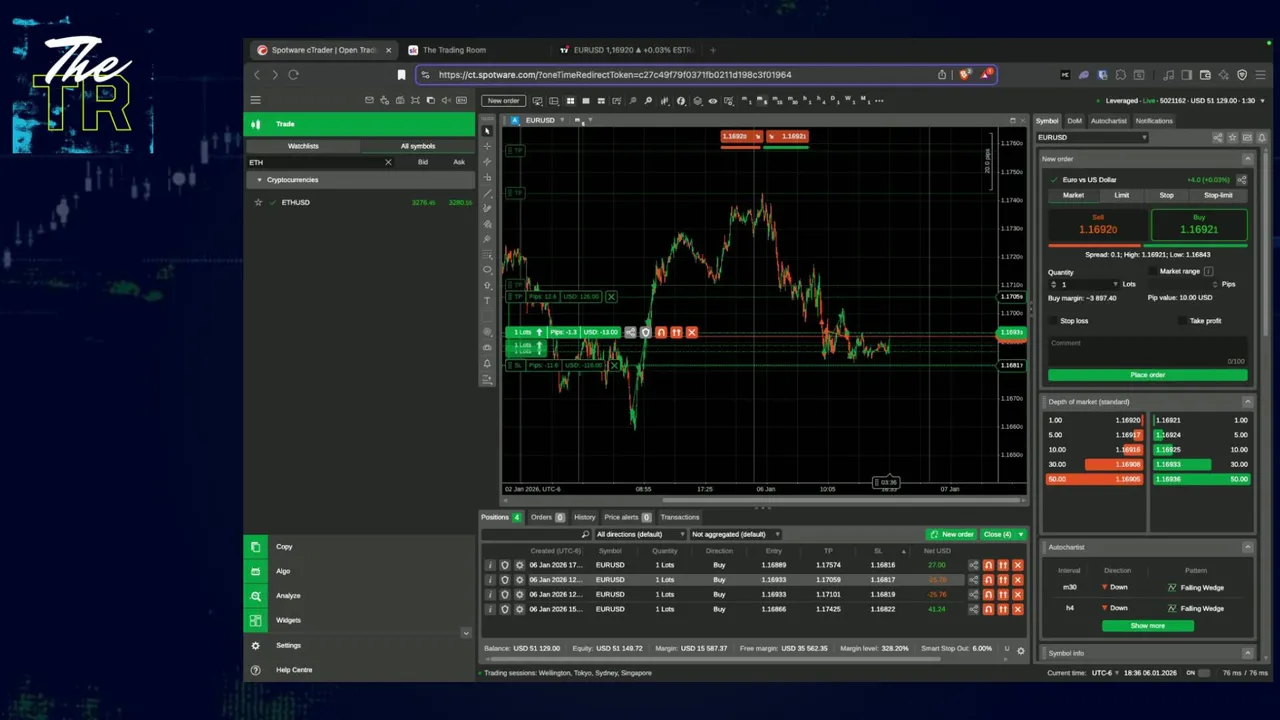Toggle the ON switch in status bar
The width and height of the screenshot is (1280, 720).
(1204, 673)
